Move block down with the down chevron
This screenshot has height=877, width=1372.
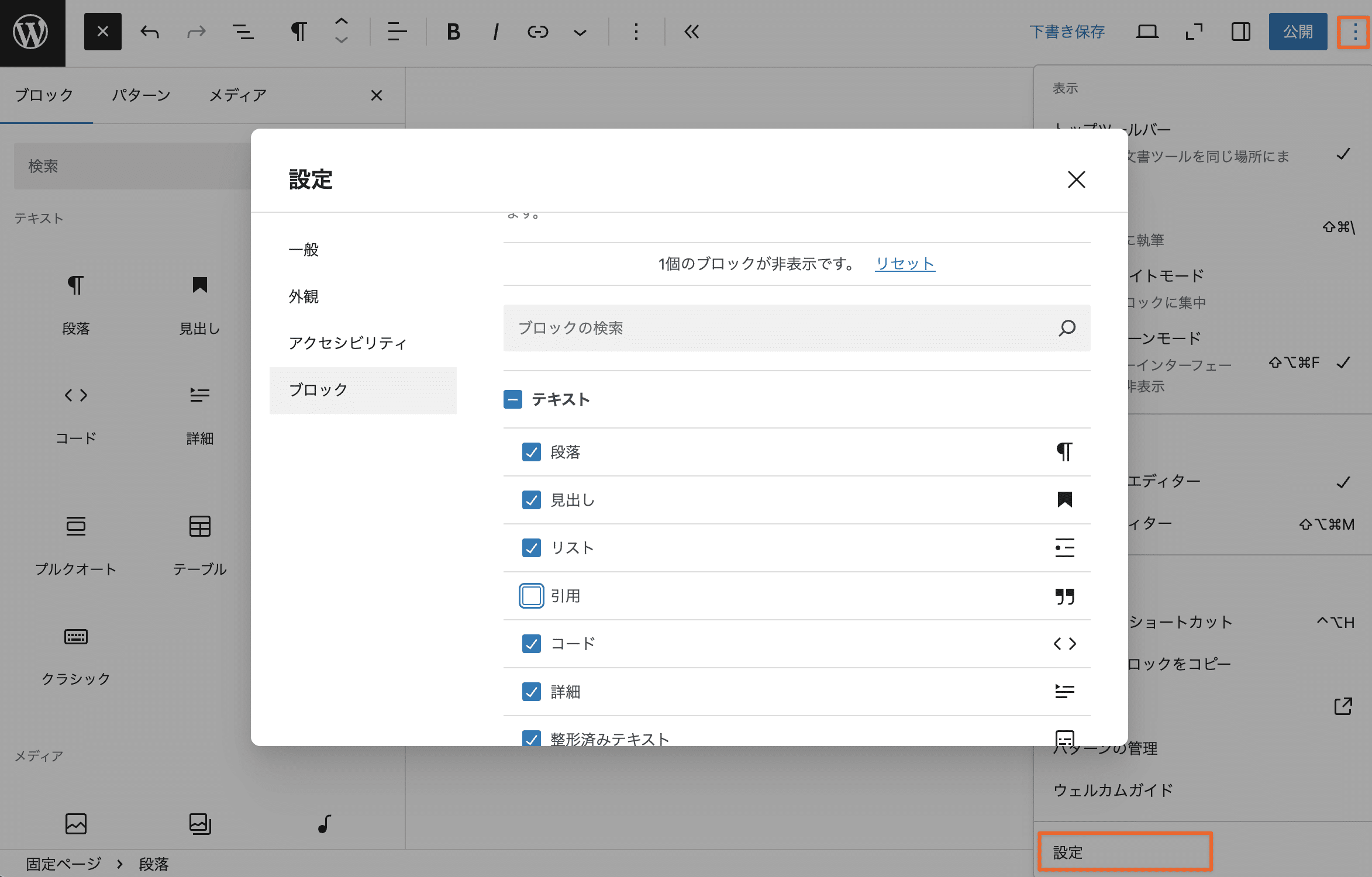point(342,41)
